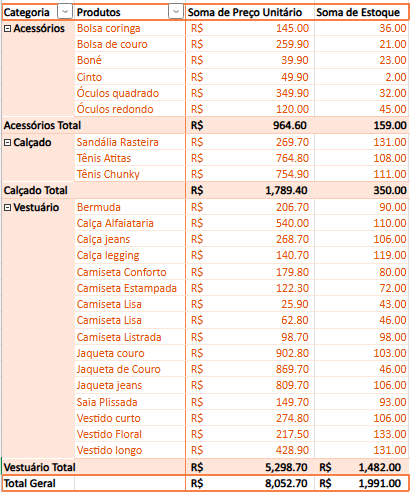410x492 pixels.
Task: Open the Categoria filter dropdown
Action: coord(65,12)
